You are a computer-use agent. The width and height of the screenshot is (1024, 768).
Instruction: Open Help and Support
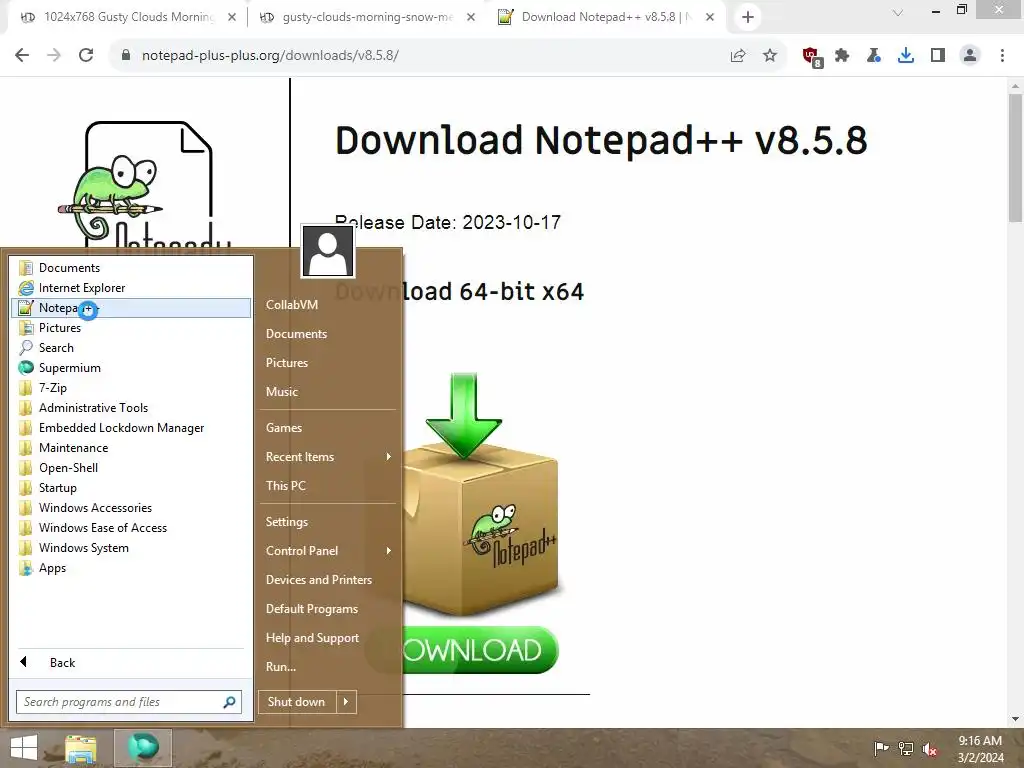tap(328, 638)
